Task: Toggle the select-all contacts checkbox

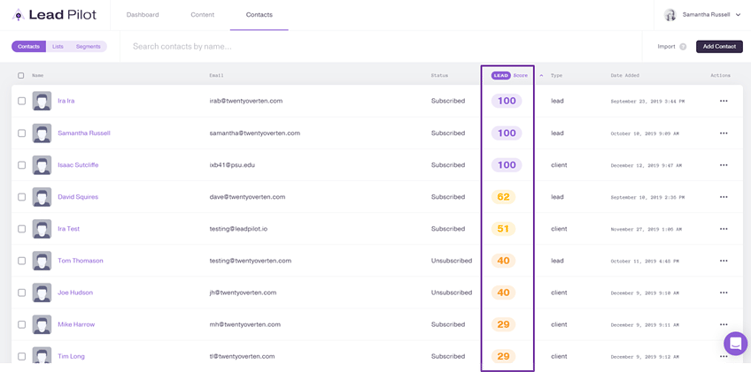Action: pos(21,76)
